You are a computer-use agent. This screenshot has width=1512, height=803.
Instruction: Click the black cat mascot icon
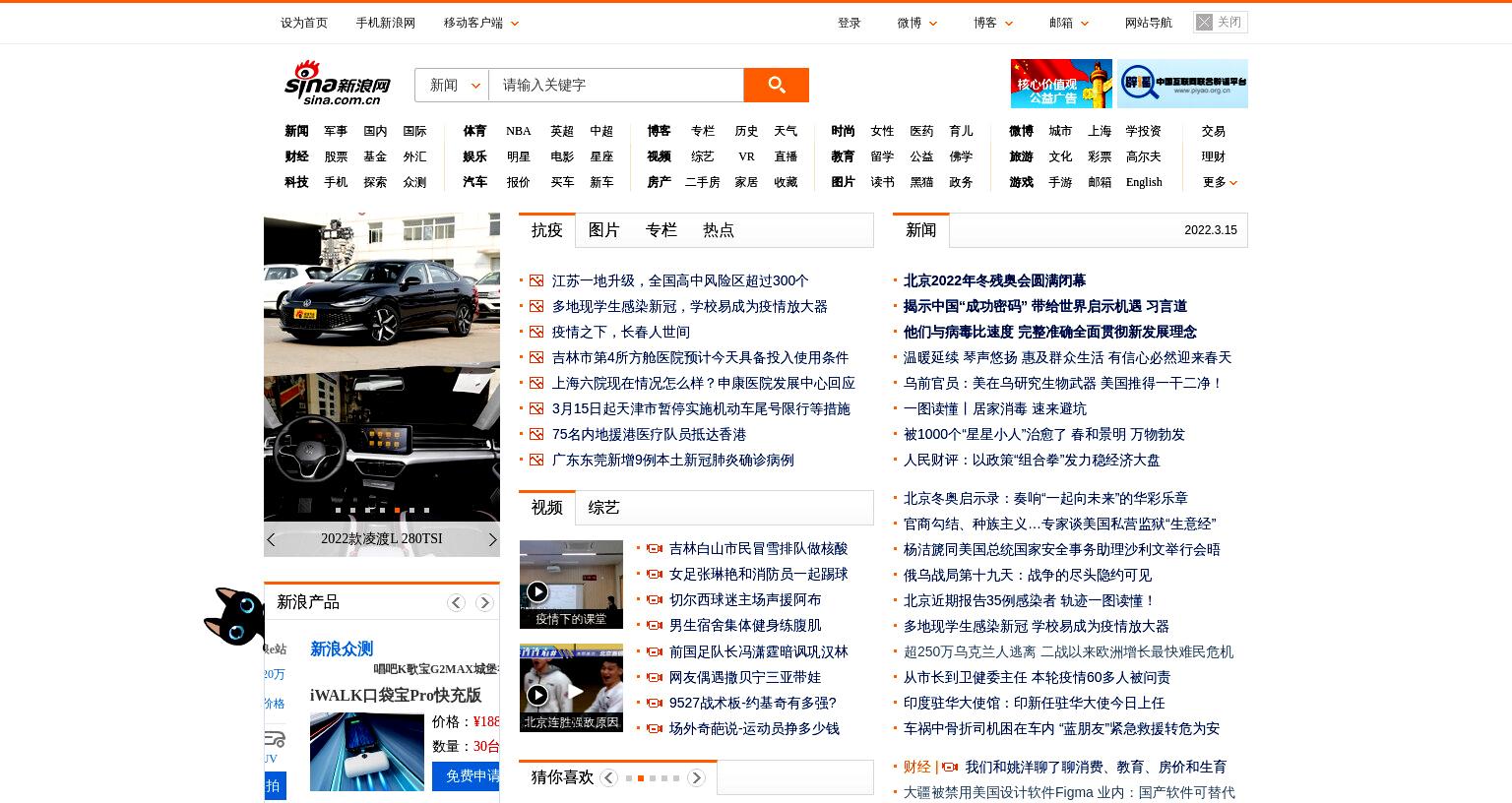(x=234, y=616)
